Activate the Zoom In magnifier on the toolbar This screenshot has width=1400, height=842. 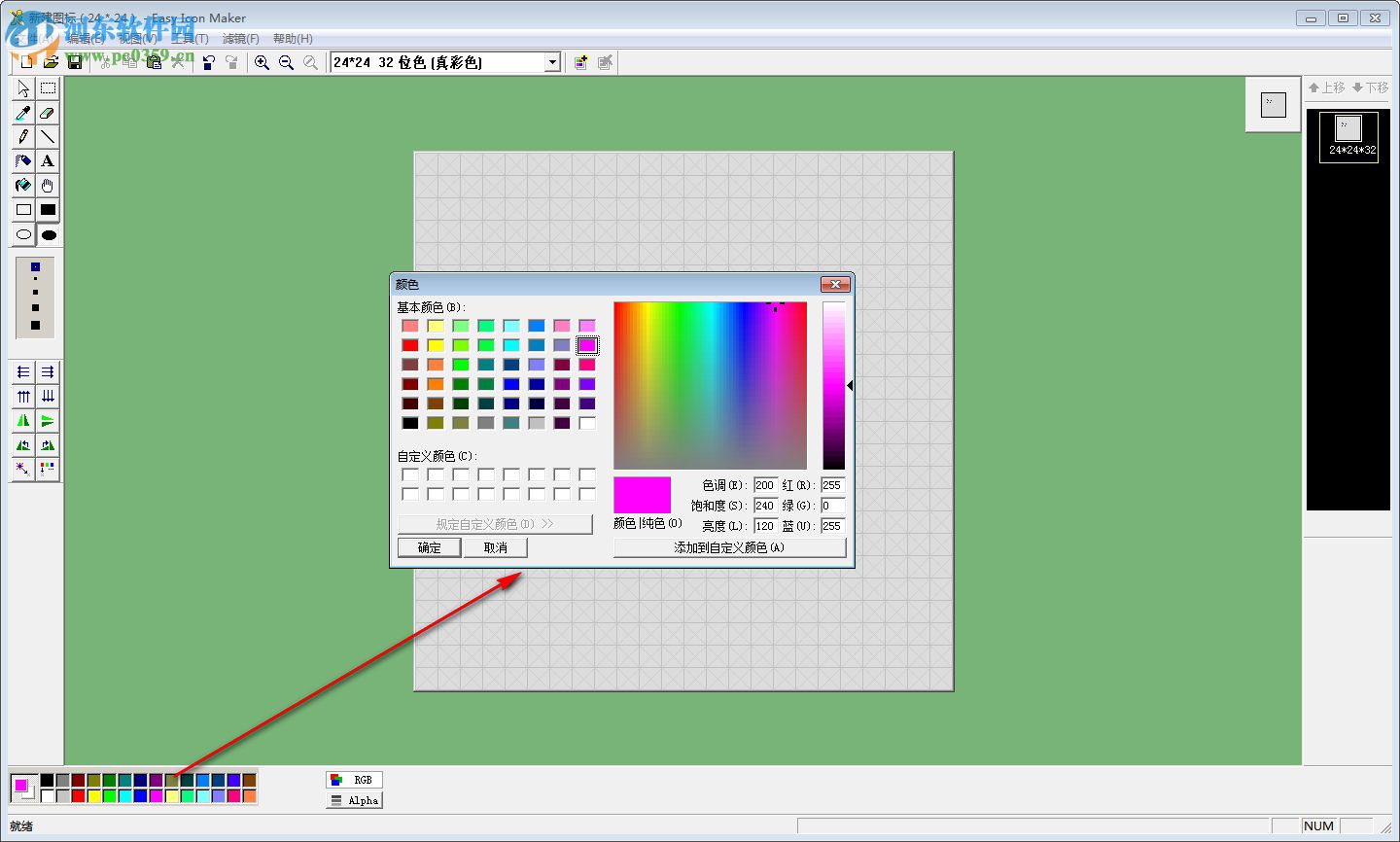click(262, 61)
